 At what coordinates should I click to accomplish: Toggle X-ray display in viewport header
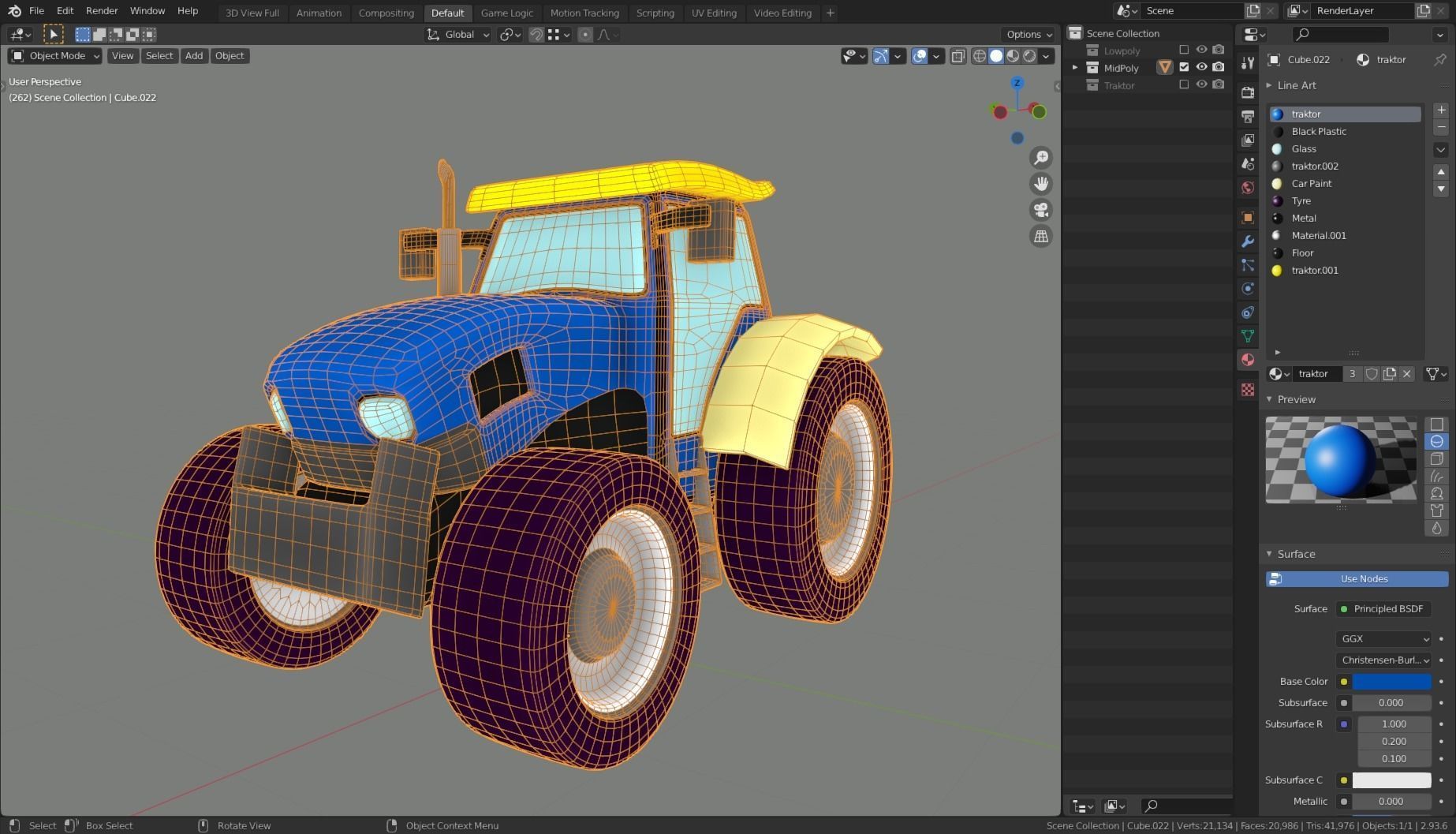(958, 56)
